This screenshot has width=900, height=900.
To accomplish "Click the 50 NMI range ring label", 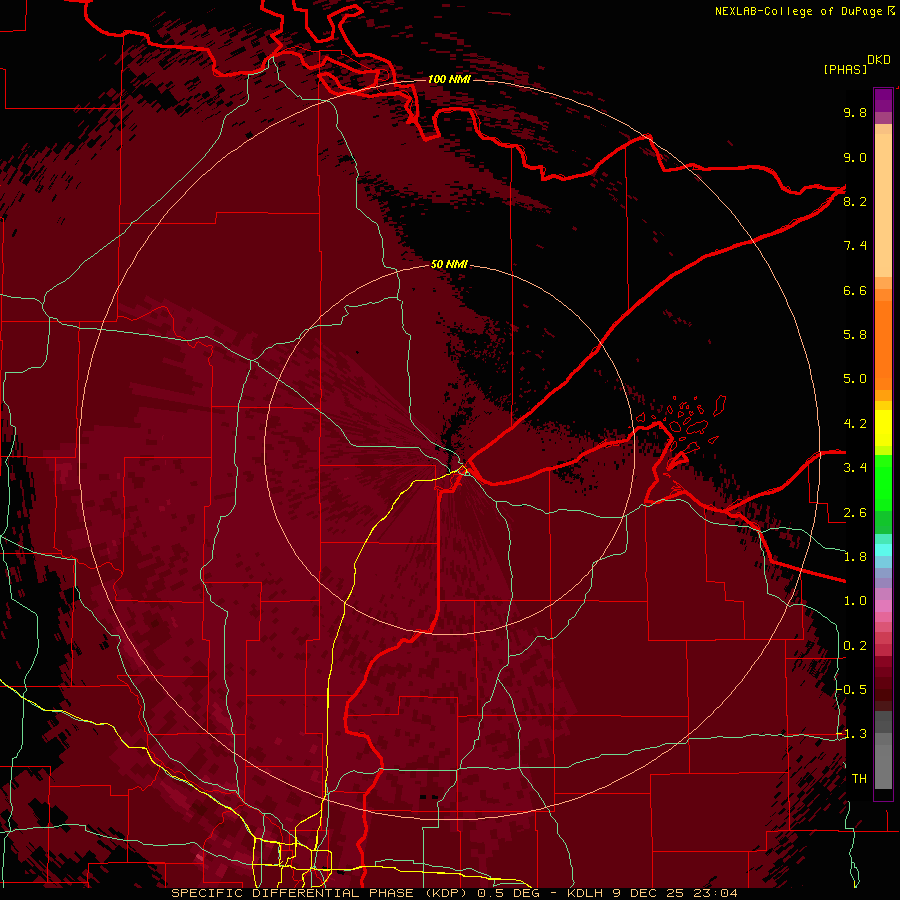I will tap(449, 264).
